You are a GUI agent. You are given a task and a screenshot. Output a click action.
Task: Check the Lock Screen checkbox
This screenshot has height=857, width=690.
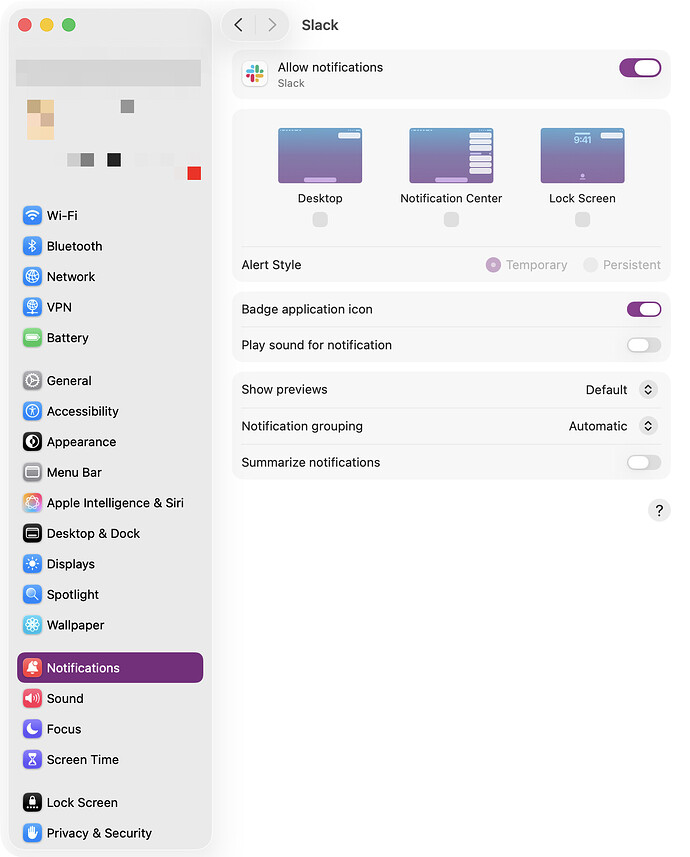[582, 220]
